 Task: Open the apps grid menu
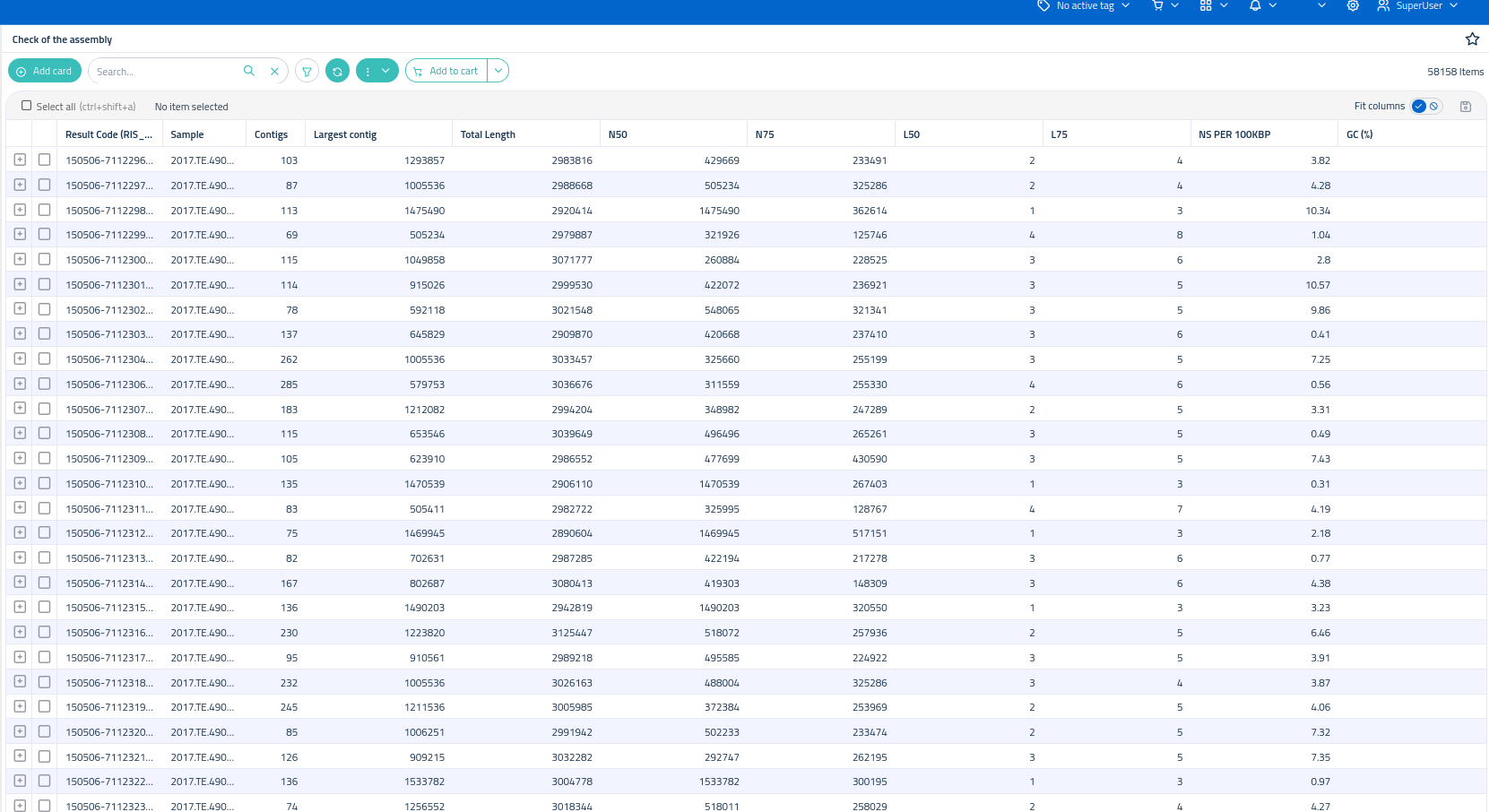click(x=1206, y=5)
